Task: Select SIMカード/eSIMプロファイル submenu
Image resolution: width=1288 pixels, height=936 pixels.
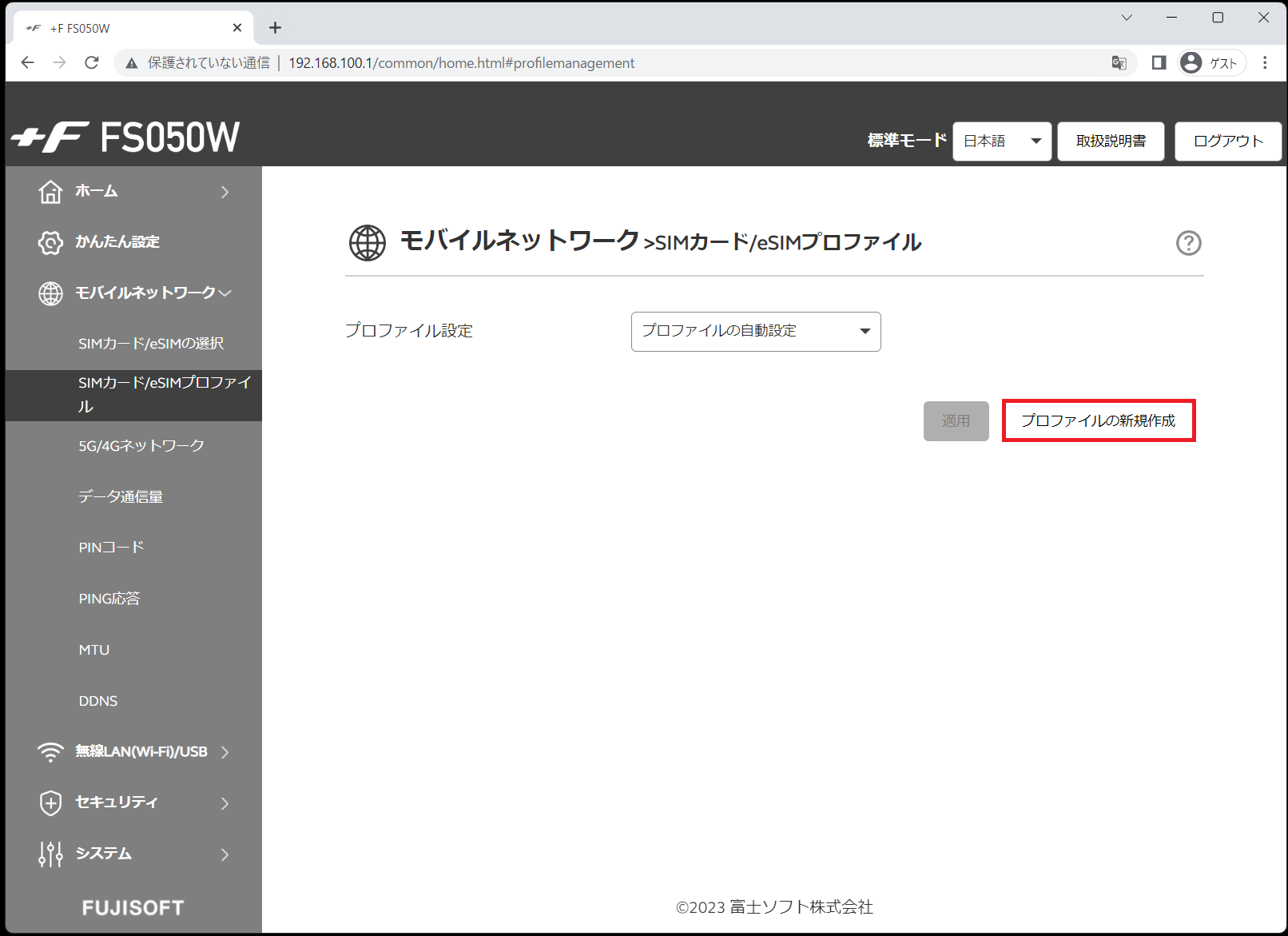Action: click(133, 395)
